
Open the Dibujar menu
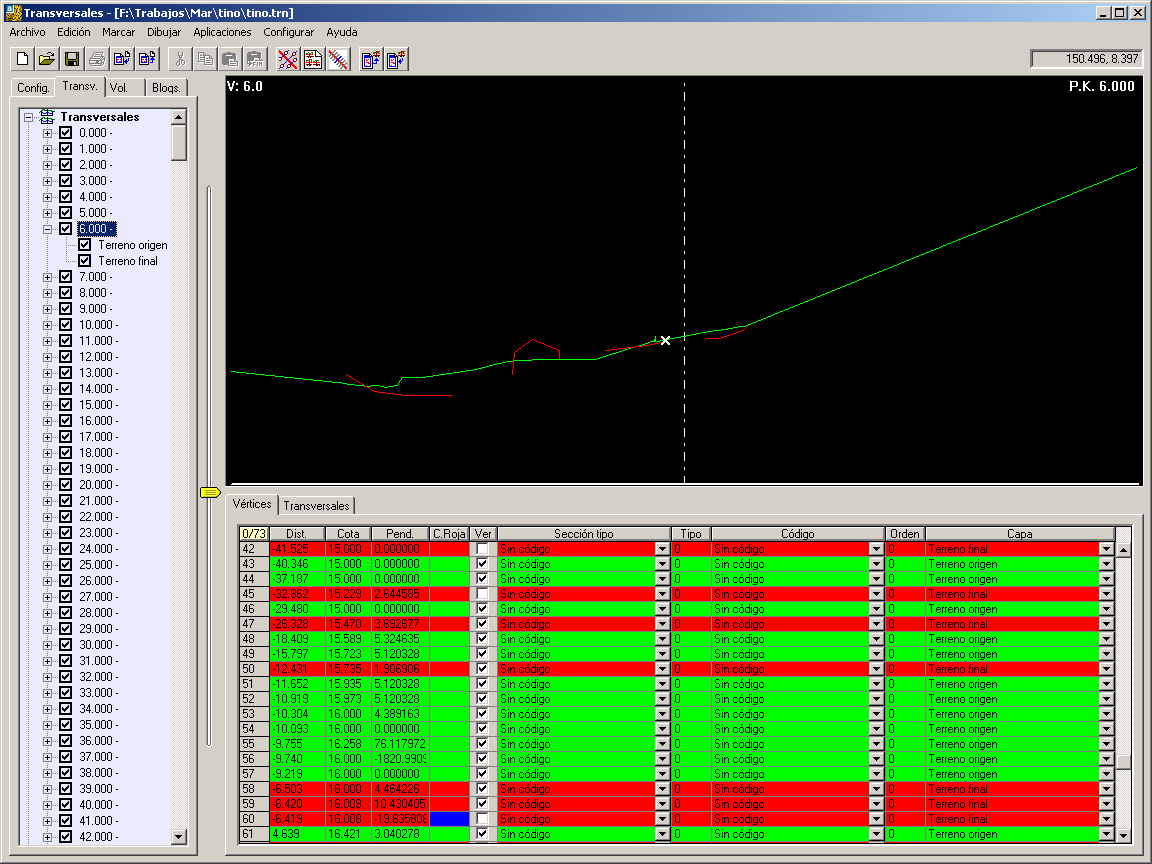tap(164, 32)
